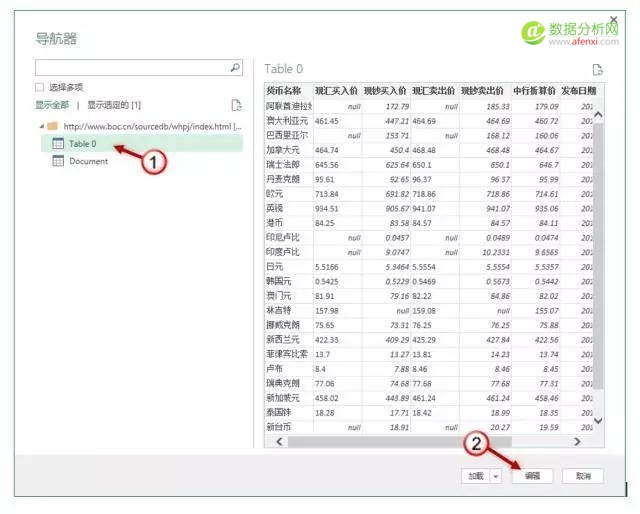Click the horizontal scroll left arrow
Image resolution: width=640 pixels, height=514 pixels.
coord(280,441)
